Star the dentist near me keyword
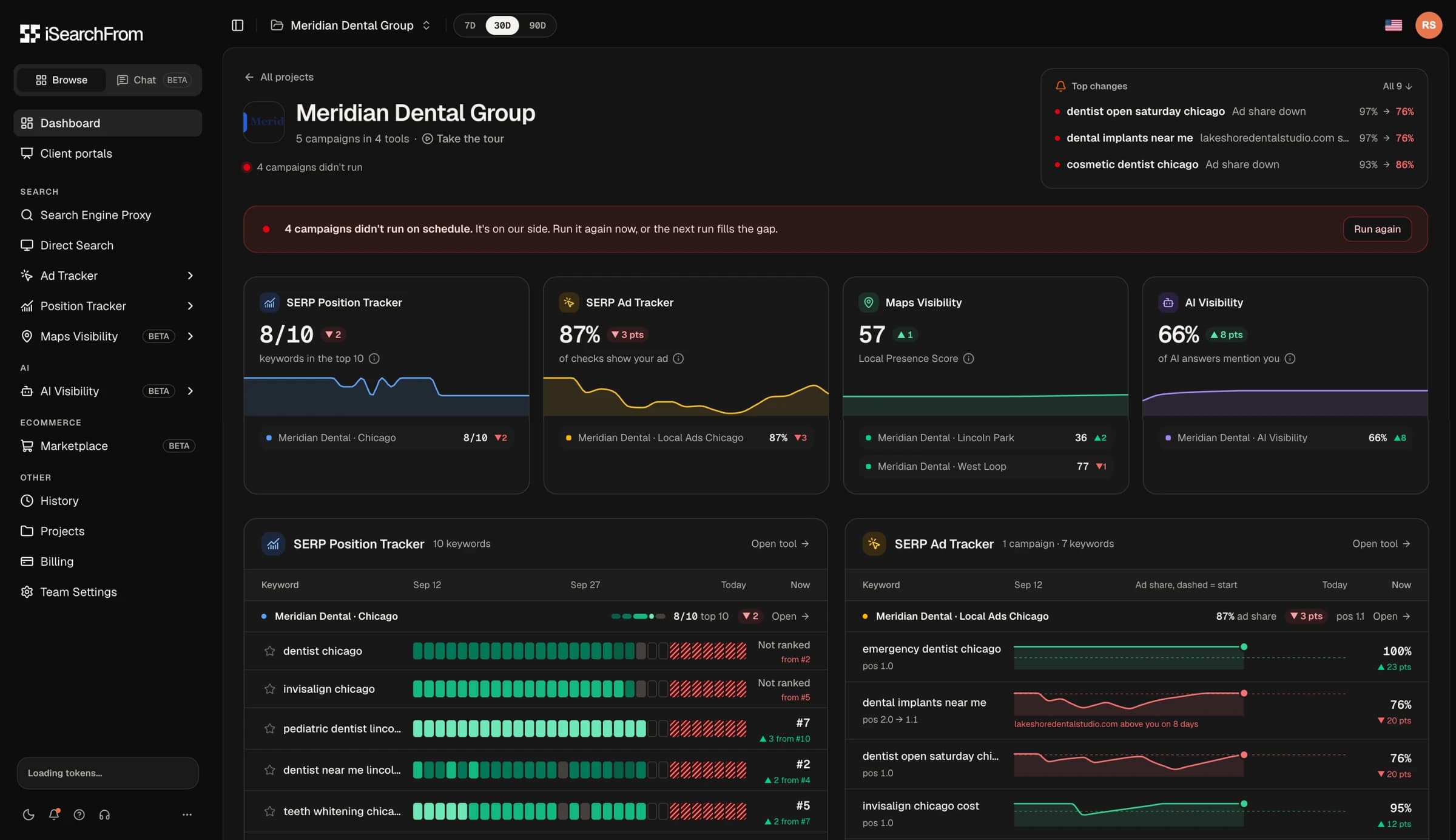1456x840 pixels. click(269, 770)
